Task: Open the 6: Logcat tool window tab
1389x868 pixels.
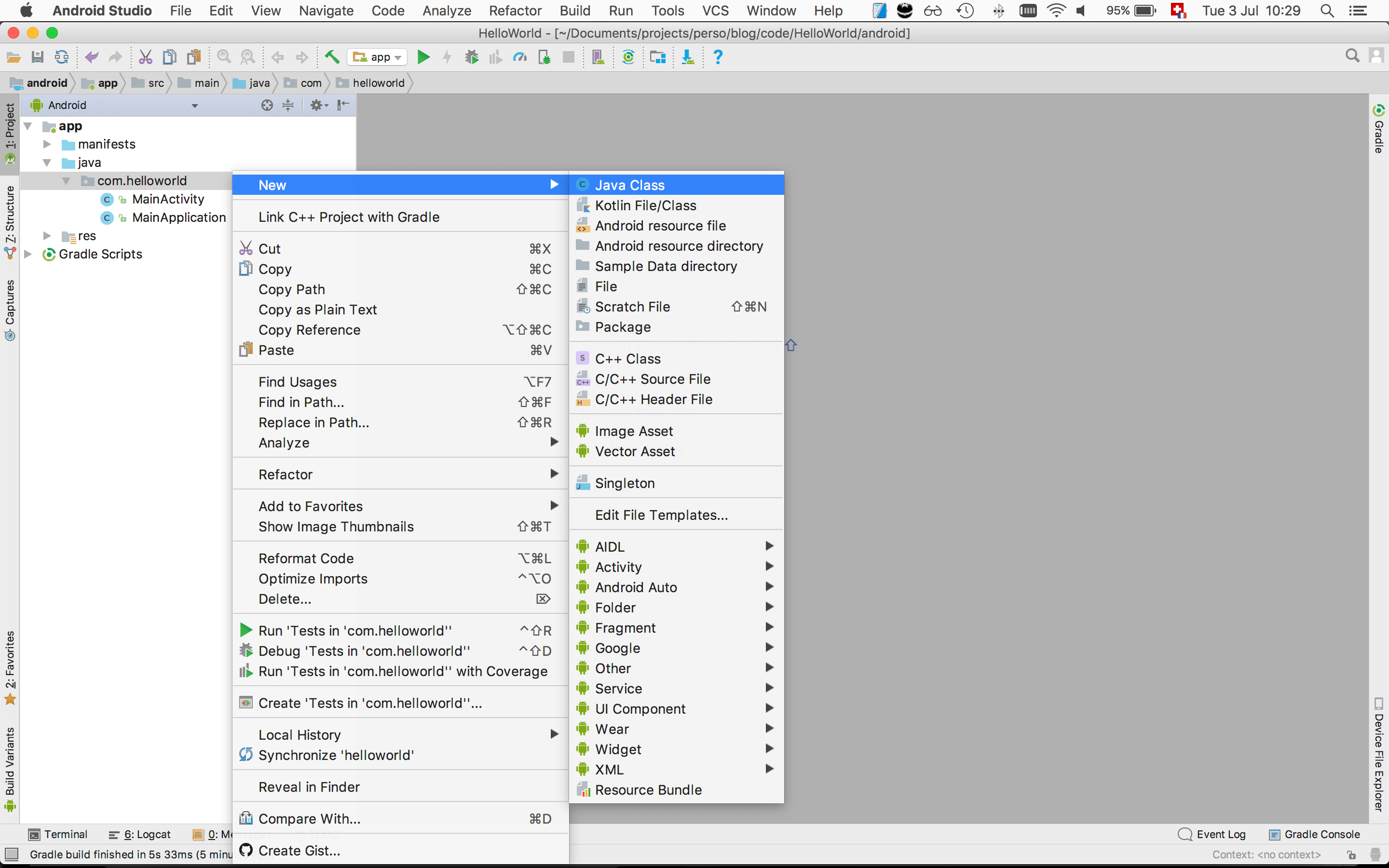Action: pyautogui.click(x=139, y=834)
